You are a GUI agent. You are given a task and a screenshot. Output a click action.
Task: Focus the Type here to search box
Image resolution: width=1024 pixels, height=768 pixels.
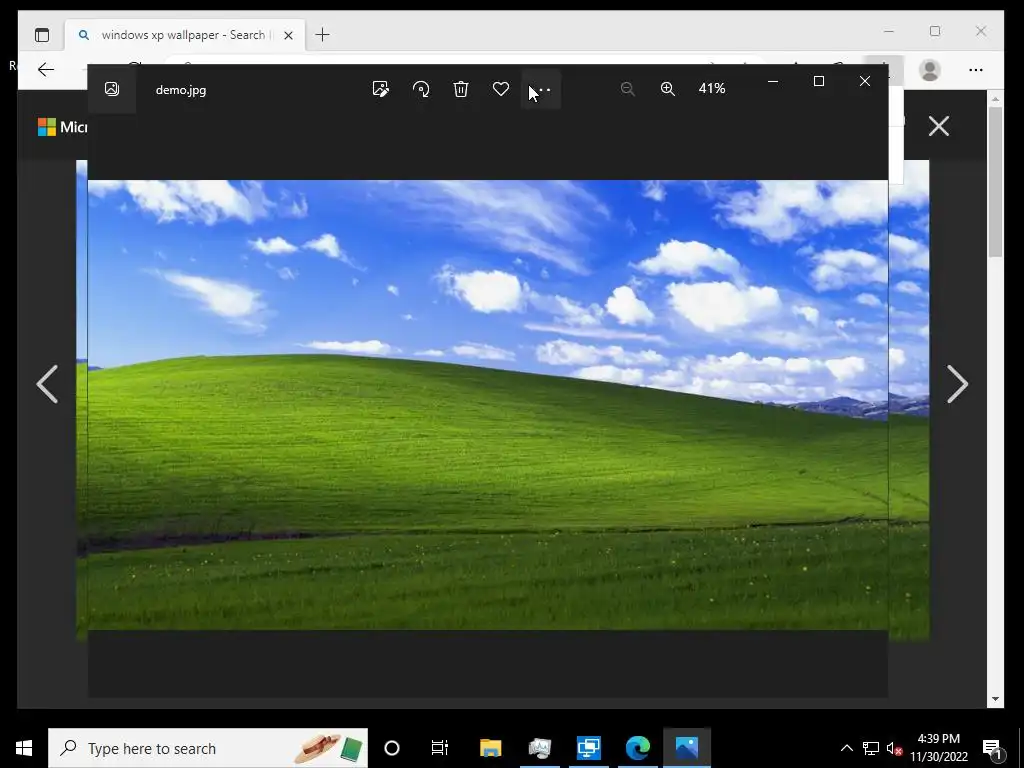[x=208, y=748]
